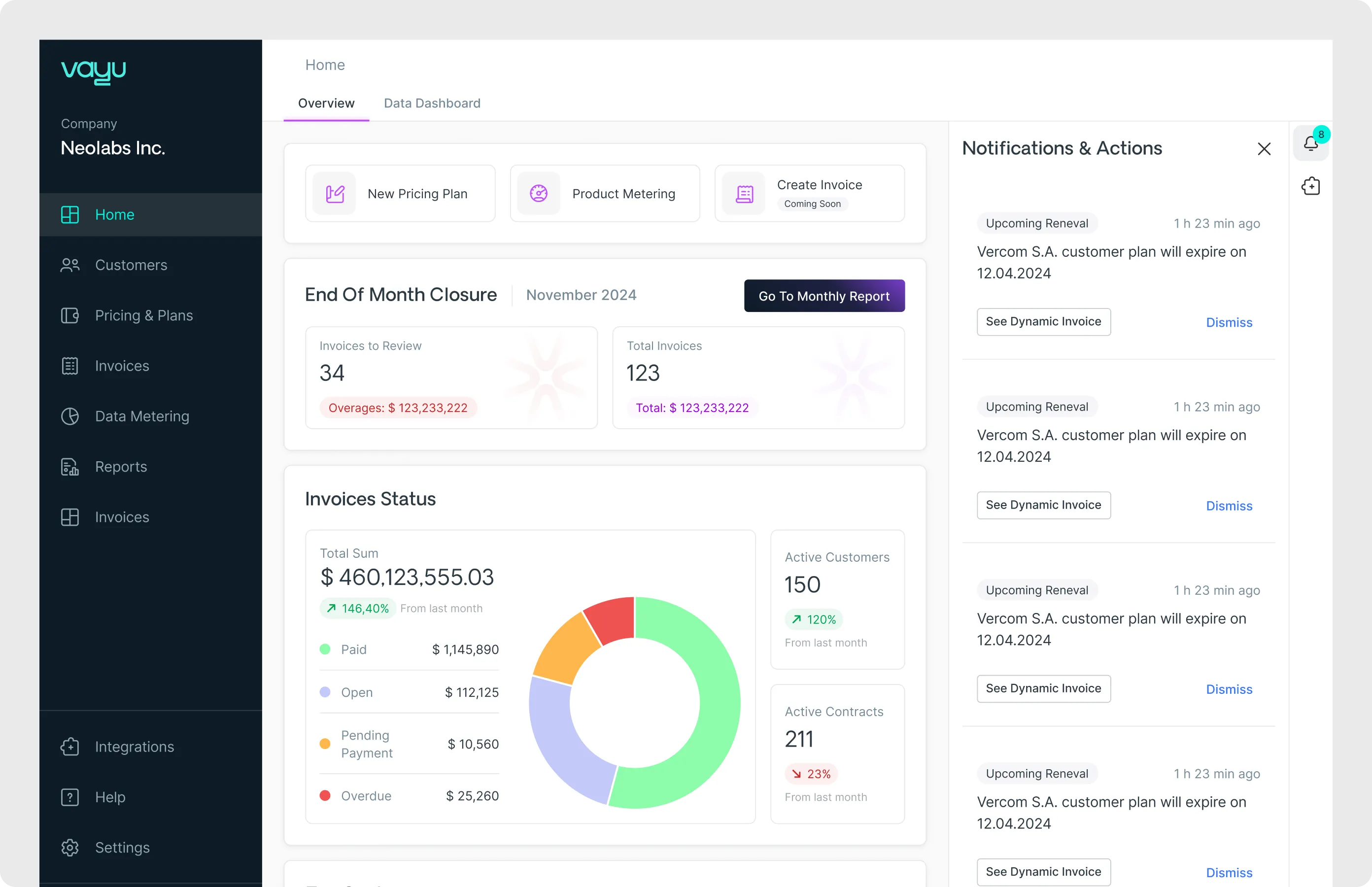Switch to the Data Dashboard tab
This screenshot has height=887, width=1372.
point(432,103)
